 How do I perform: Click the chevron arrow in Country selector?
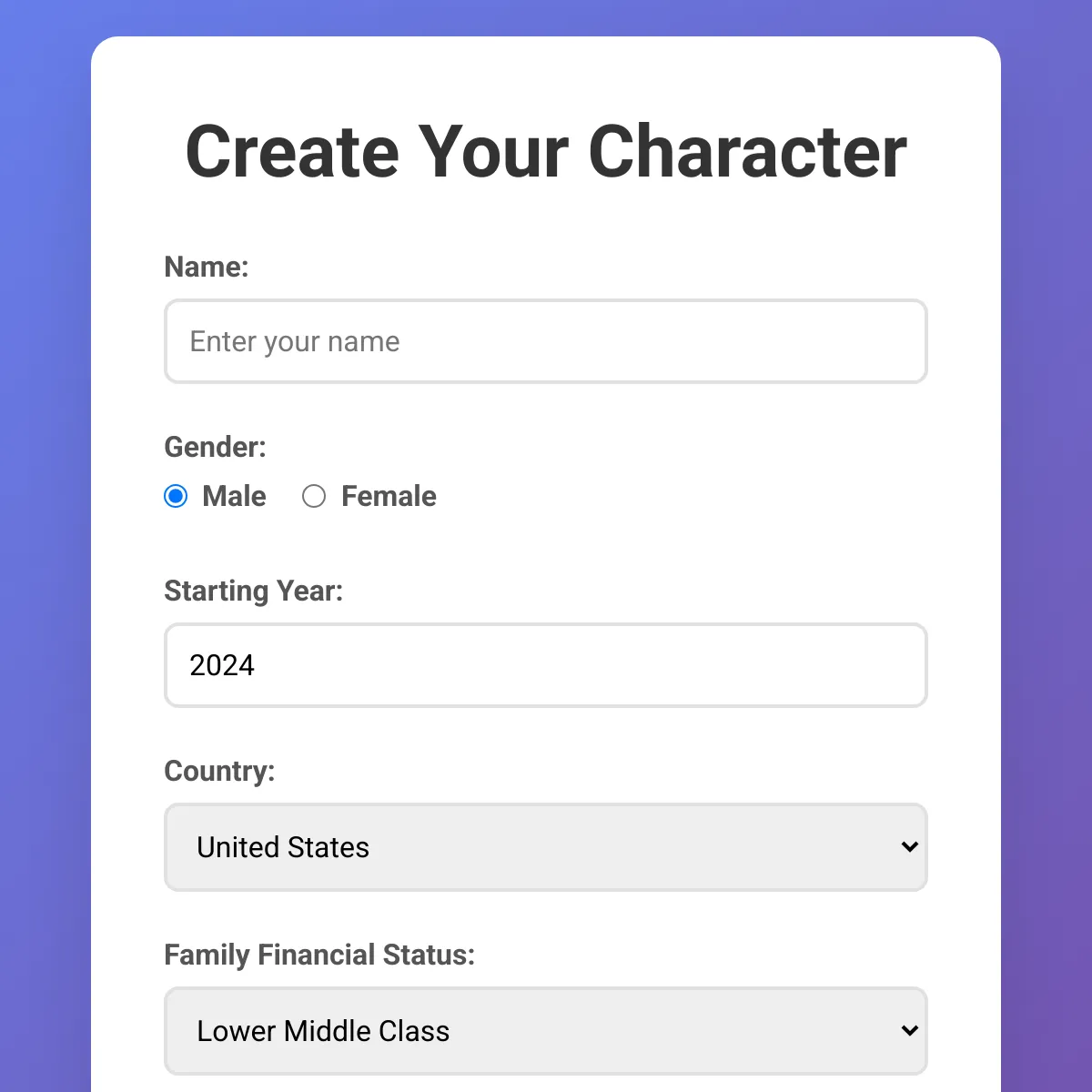909,847
